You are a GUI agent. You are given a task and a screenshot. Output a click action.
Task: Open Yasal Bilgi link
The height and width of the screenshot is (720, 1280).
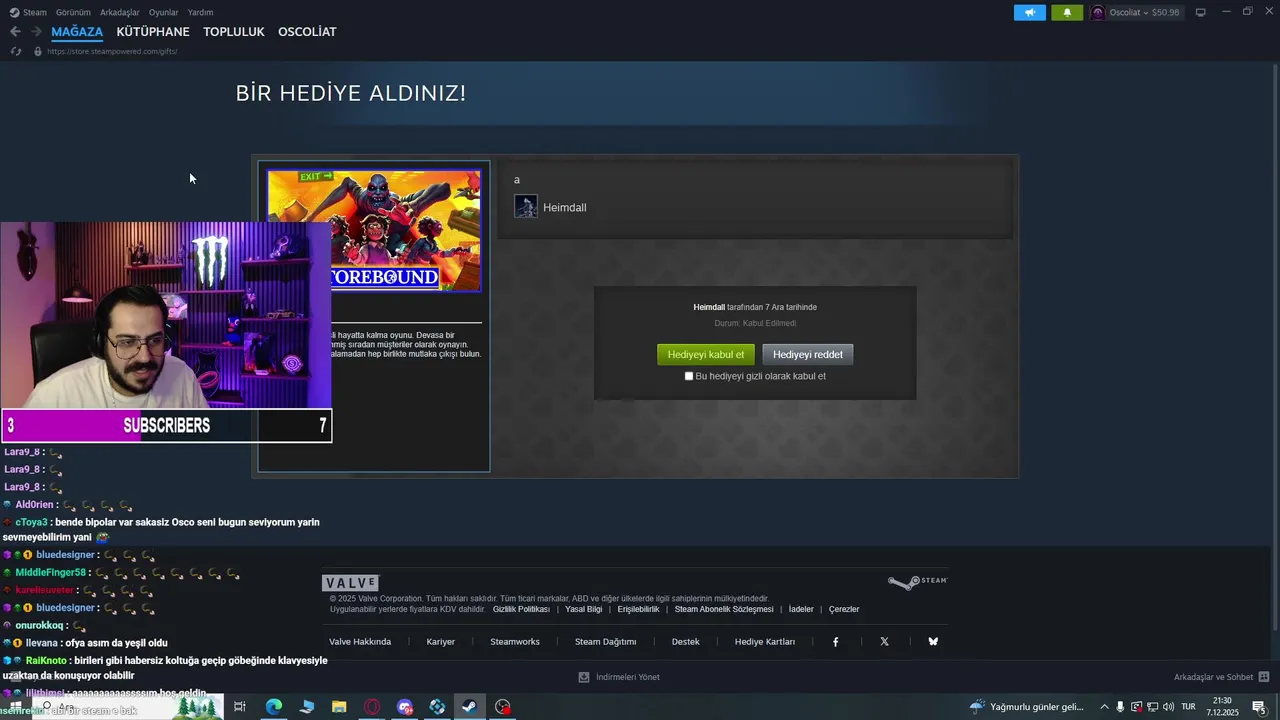pyautogui.click(x=583, y=609)
